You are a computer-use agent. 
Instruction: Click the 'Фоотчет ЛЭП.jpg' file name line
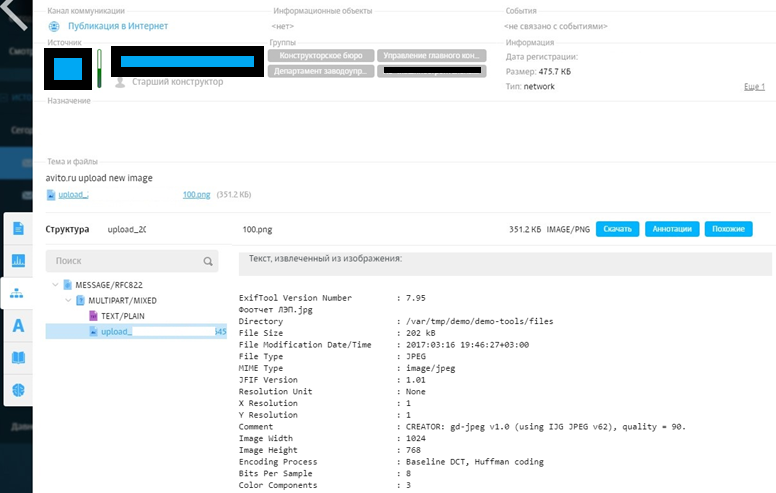(276, 309)
